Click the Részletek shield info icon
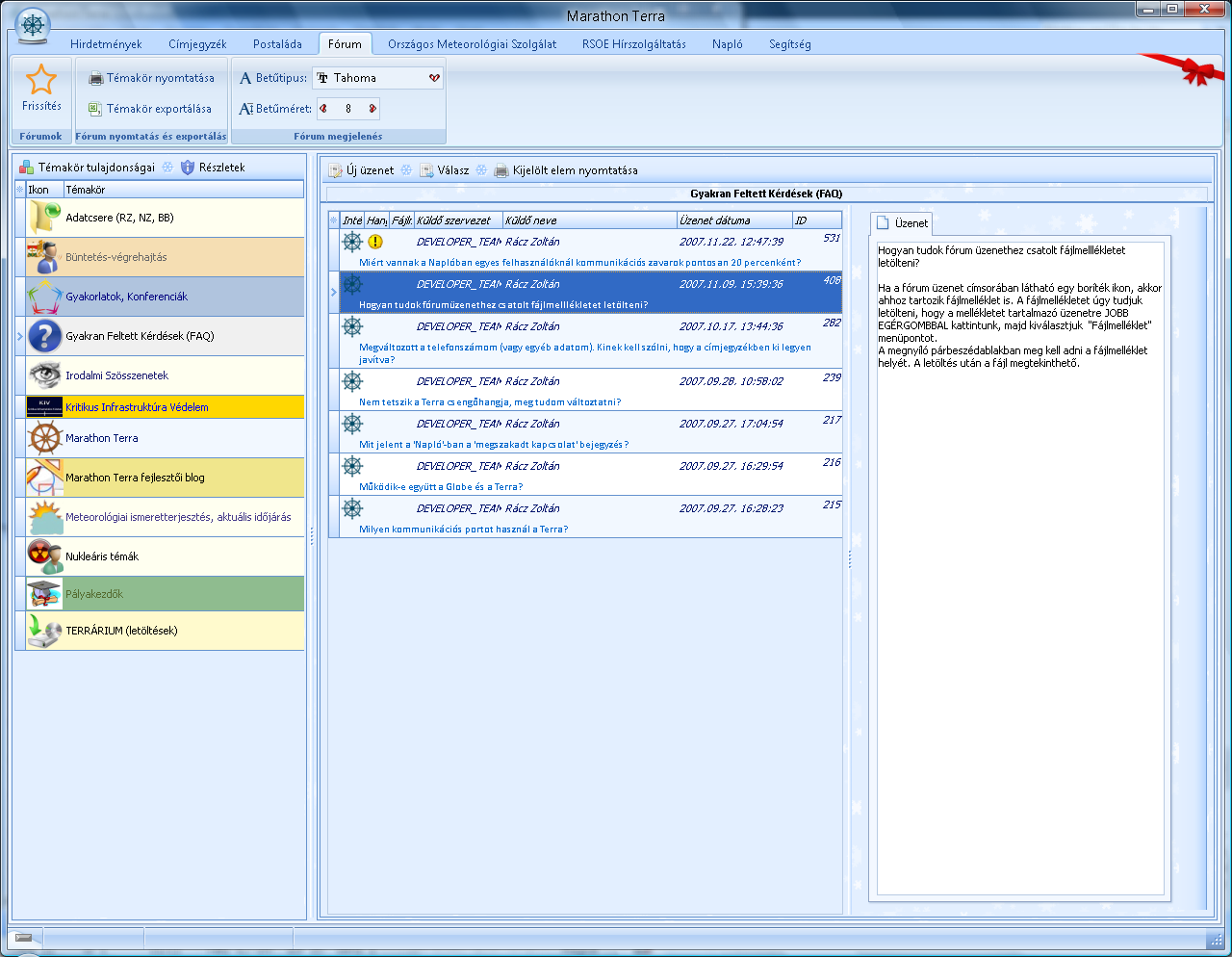Screen dimensions: 1232x957 tap(188, 168)
